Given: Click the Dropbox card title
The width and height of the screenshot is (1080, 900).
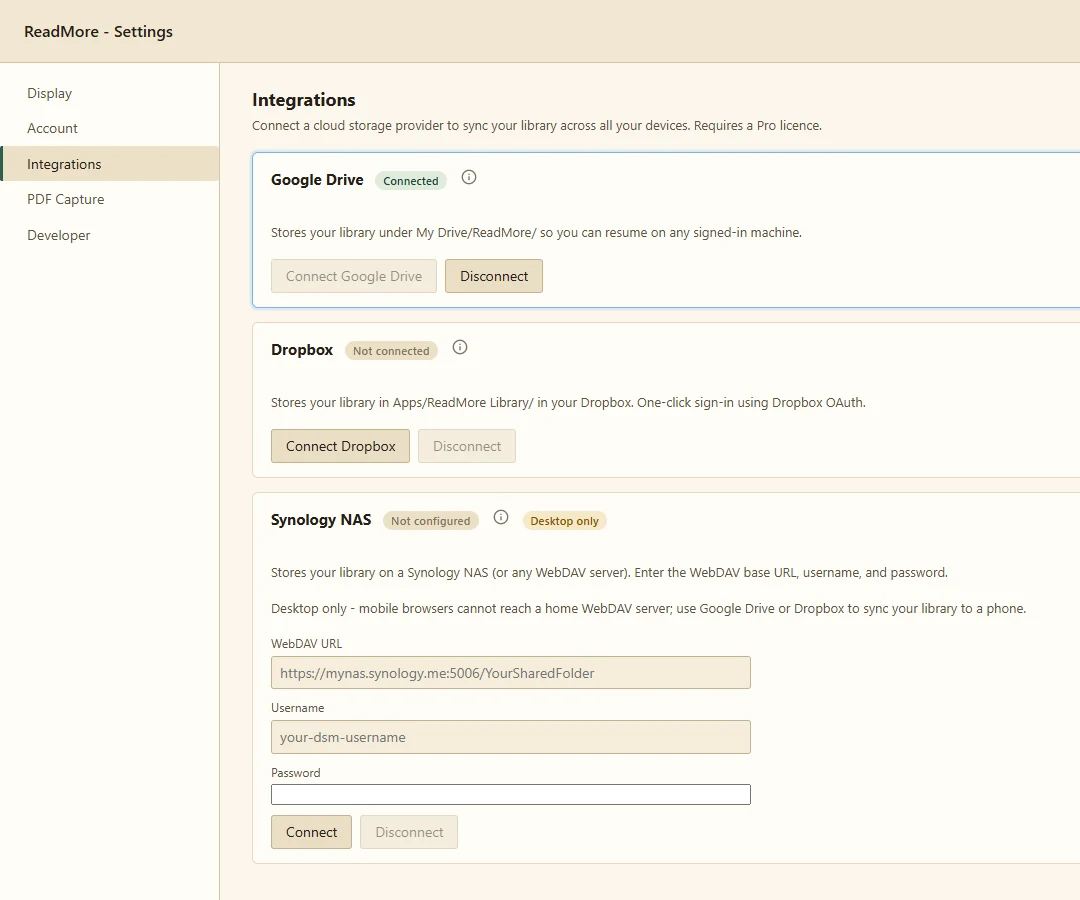Looking at the screenshot, I should pyautogui.click(x=302, y=350).
